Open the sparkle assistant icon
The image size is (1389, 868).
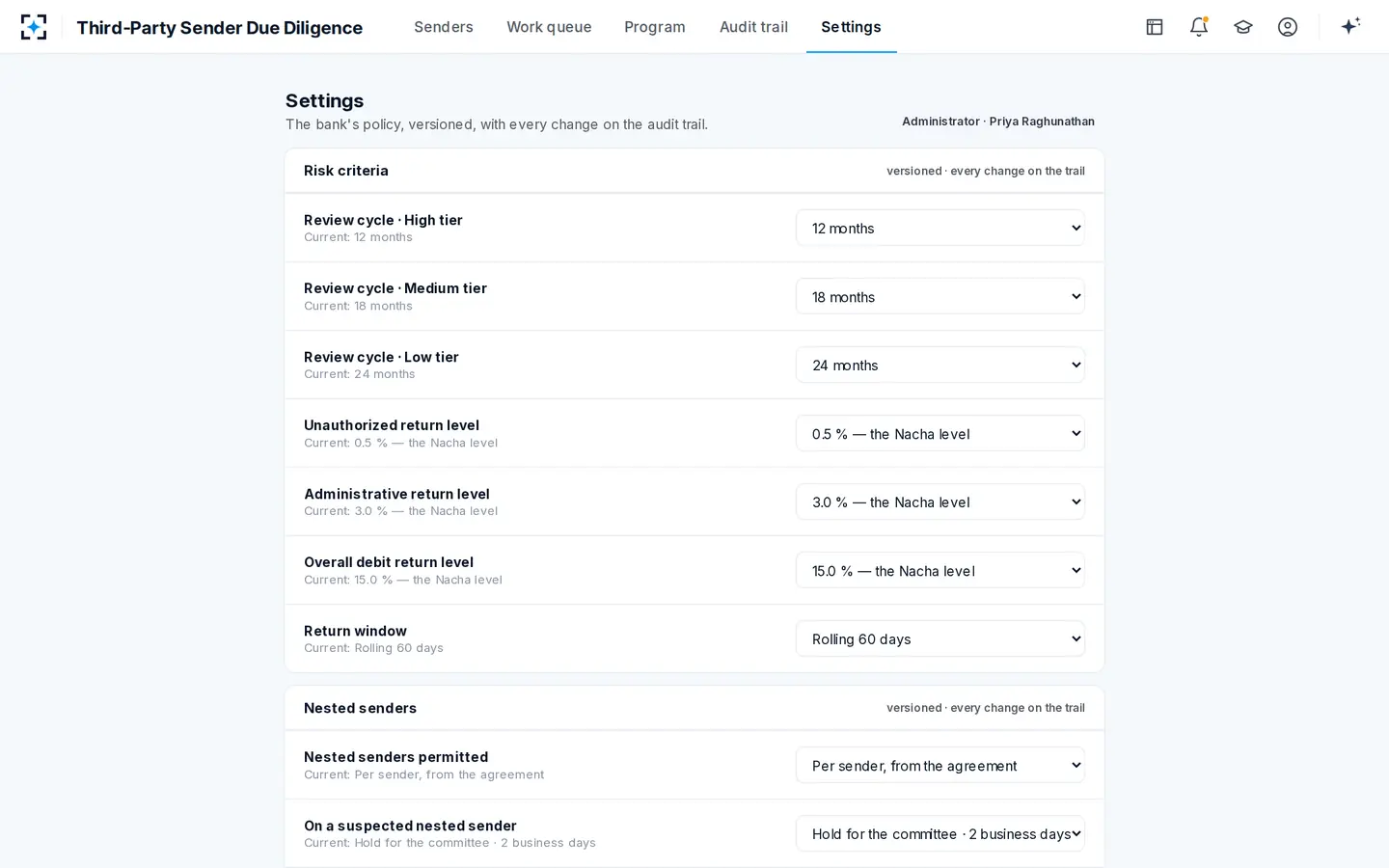point(1350,26)
